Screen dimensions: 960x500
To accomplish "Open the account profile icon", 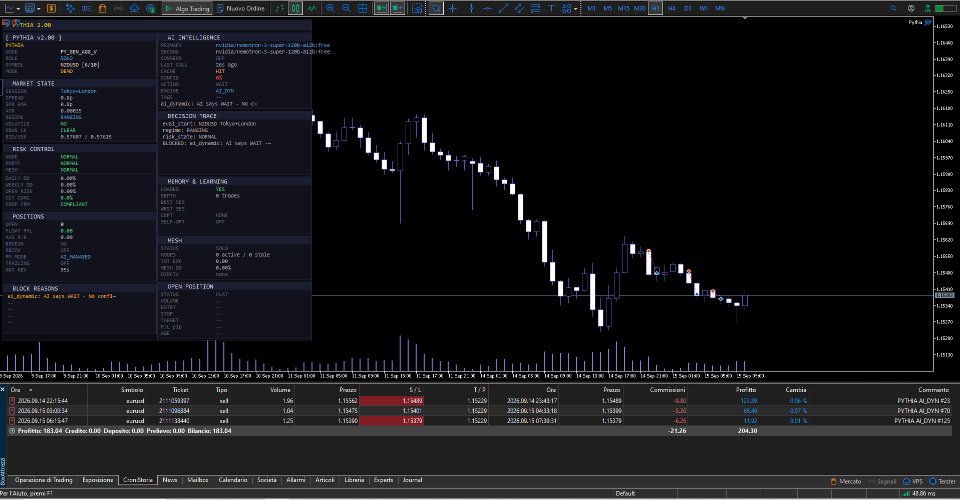I will (x=911, y=9).
